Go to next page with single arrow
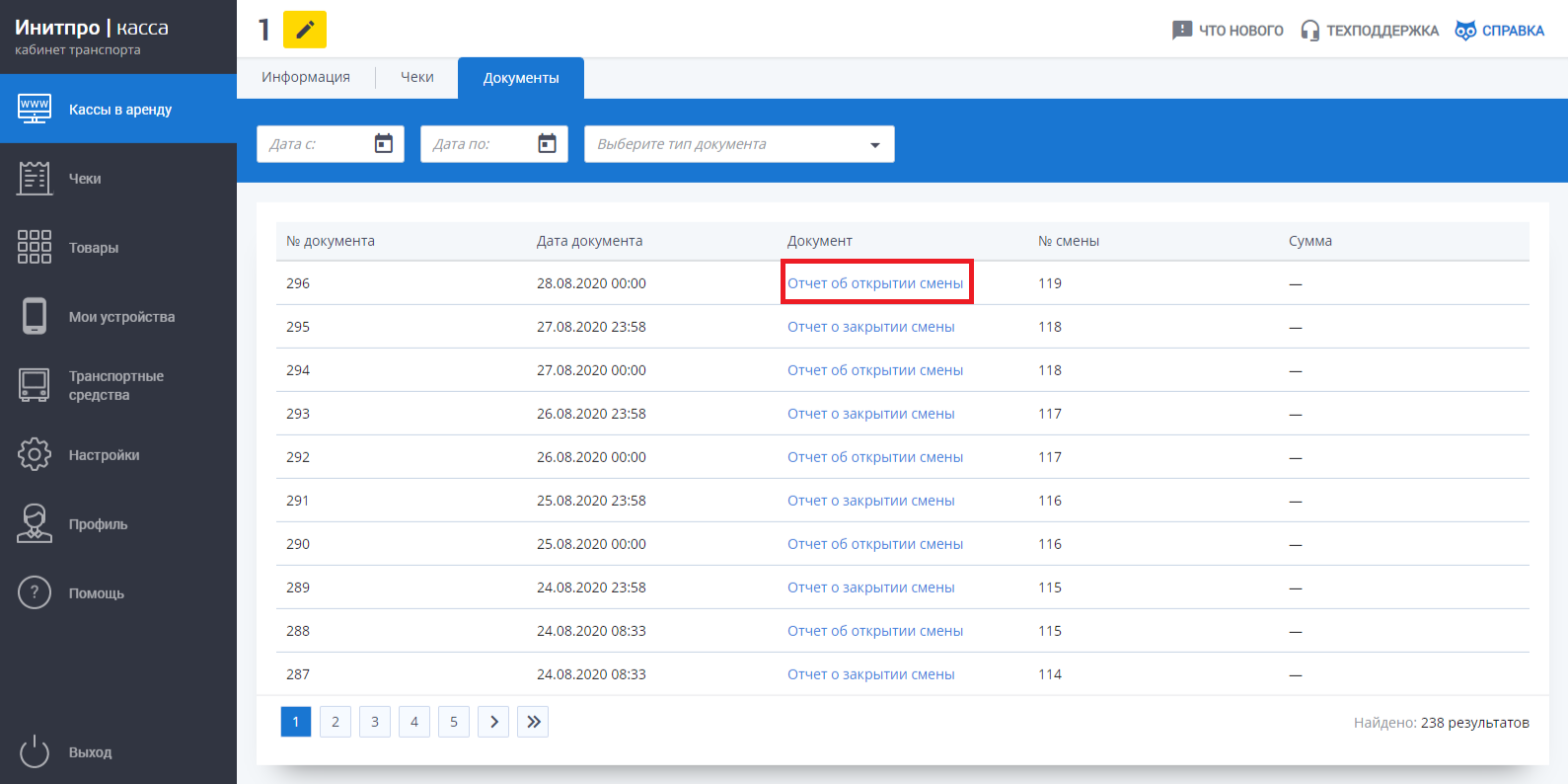Image resolution: width=1568 pixels, height=784 pixels. click(x=493, y=722)
